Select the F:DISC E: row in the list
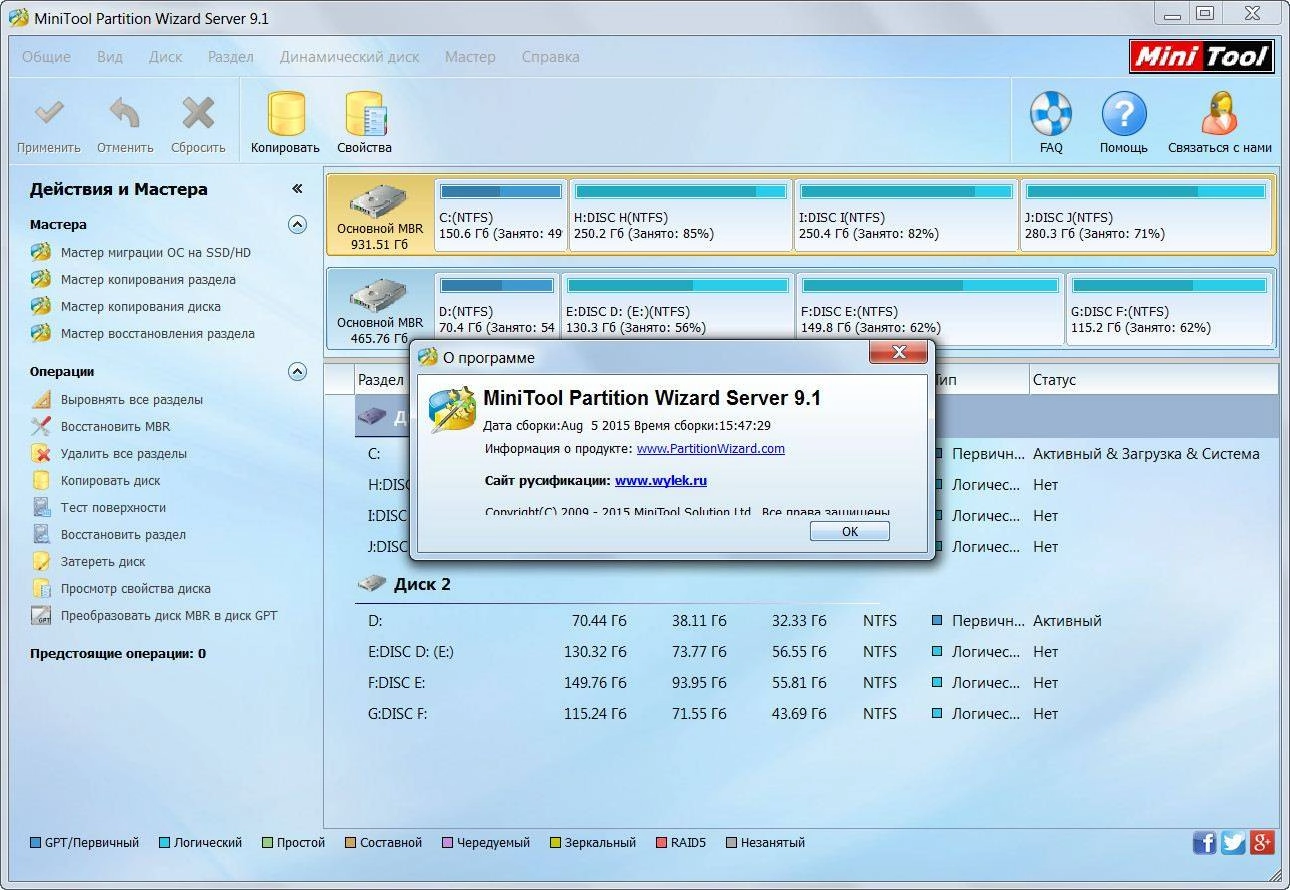The height and width of the screenshot is (890, 1290). point(816,683)
